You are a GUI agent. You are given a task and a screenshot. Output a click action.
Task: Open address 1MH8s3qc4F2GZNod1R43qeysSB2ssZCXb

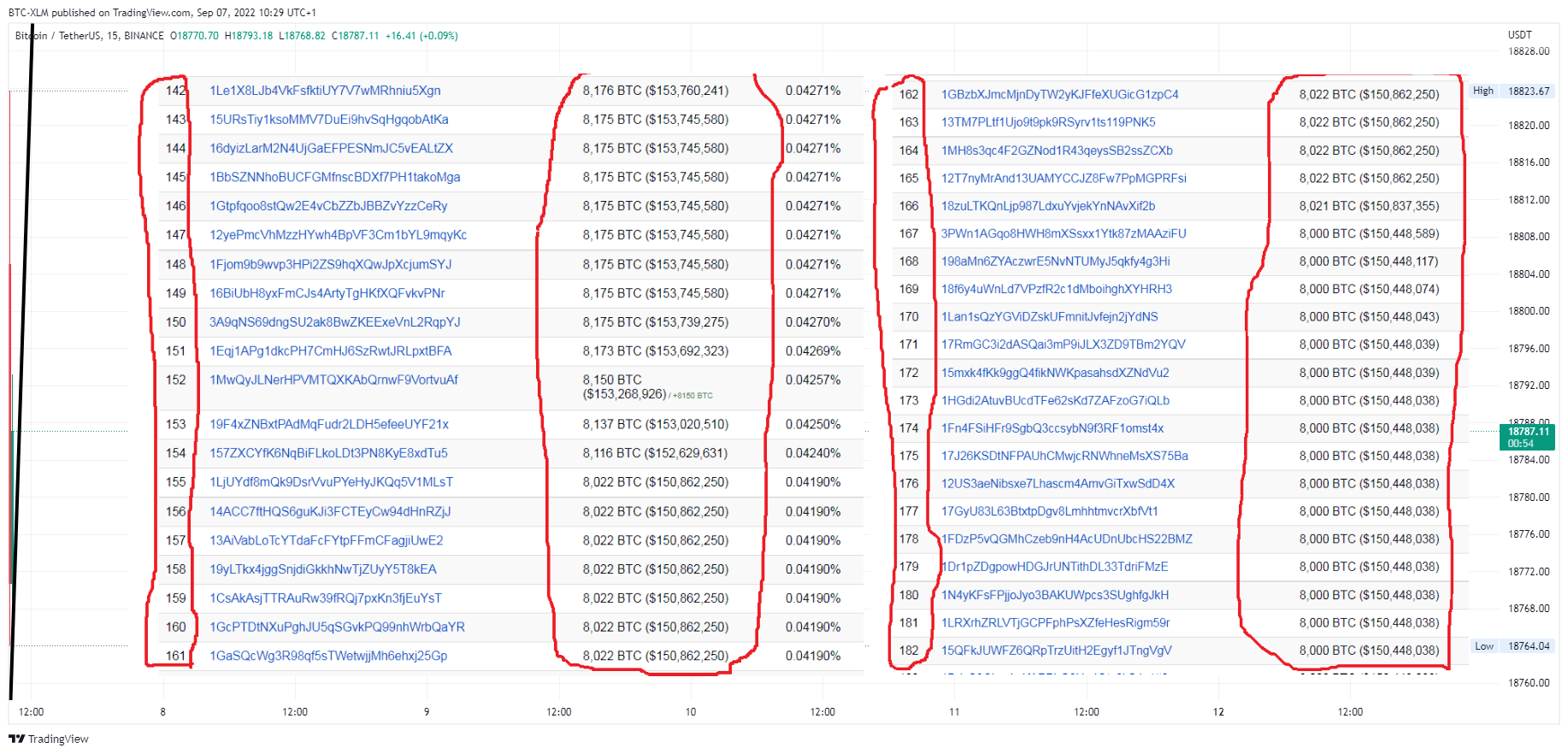tap(1057, 150)
